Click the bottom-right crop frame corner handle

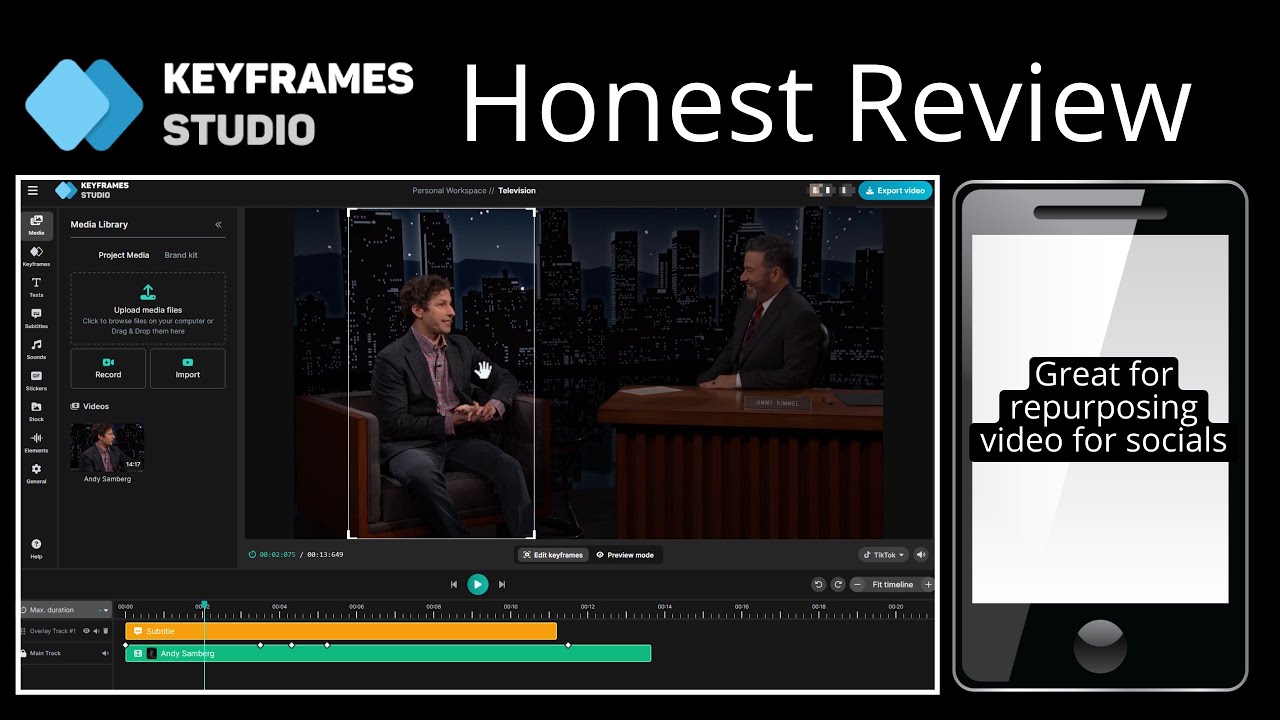click(533, 535)
